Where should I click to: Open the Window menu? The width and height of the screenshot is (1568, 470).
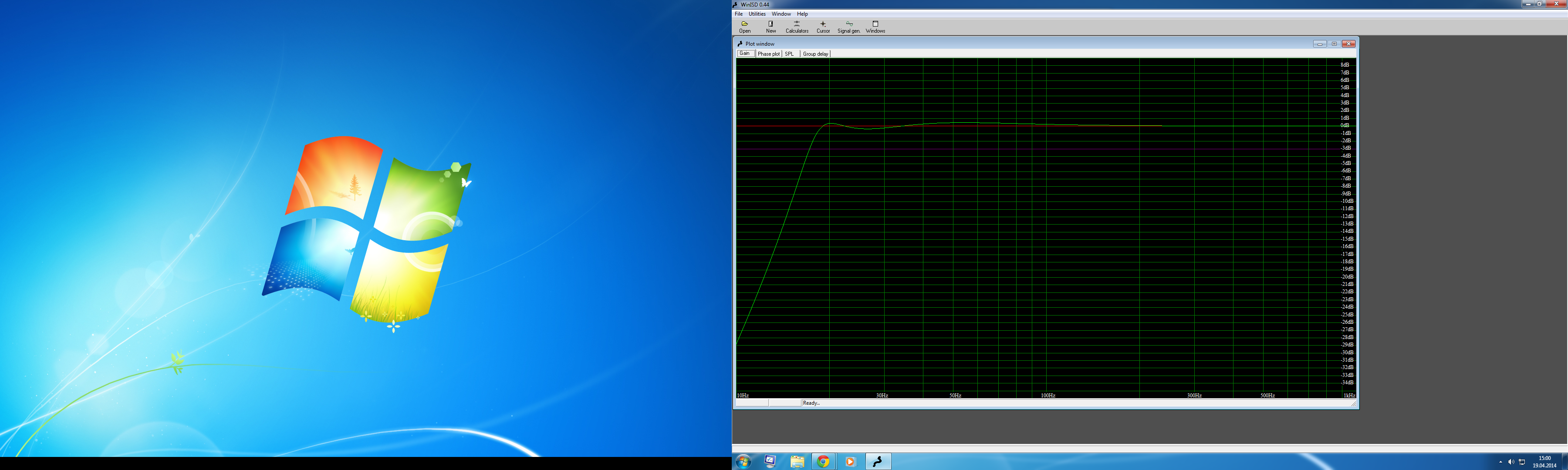coord(781,14)
